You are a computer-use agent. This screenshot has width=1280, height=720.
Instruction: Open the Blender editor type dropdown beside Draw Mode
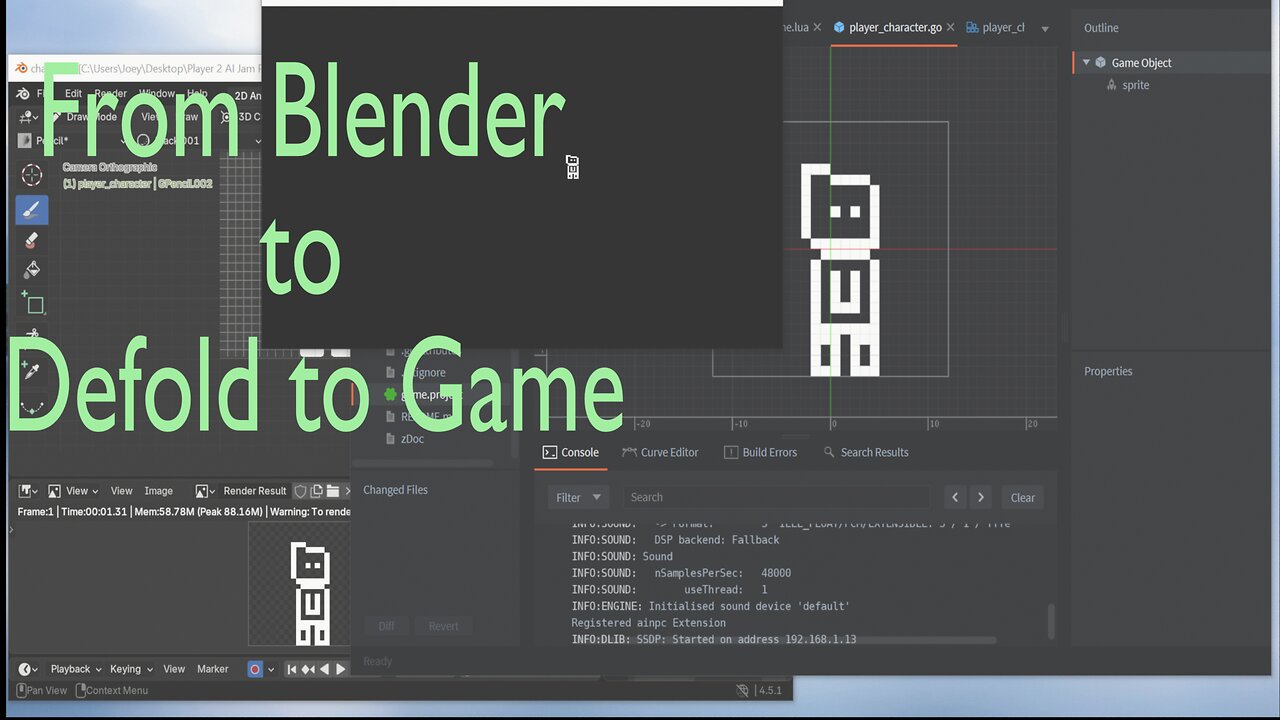(26, 117)
